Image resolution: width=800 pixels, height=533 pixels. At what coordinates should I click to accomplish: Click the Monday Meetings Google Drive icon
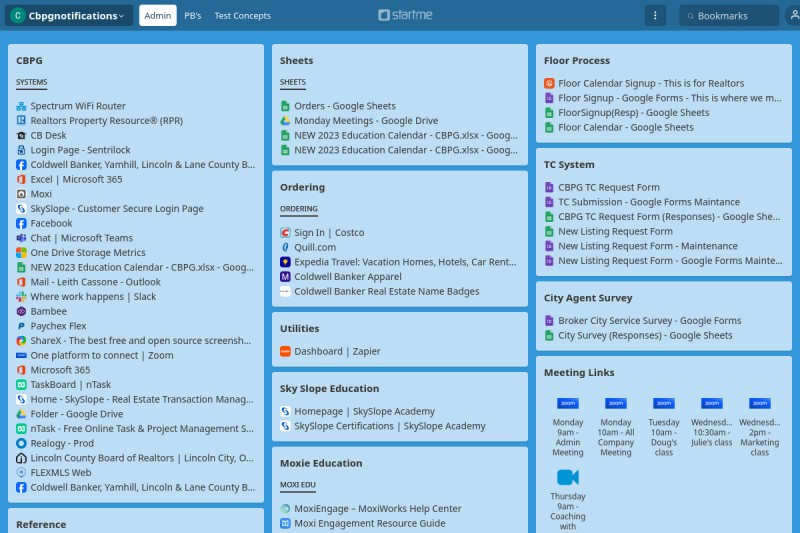click(x=285, y=121)
